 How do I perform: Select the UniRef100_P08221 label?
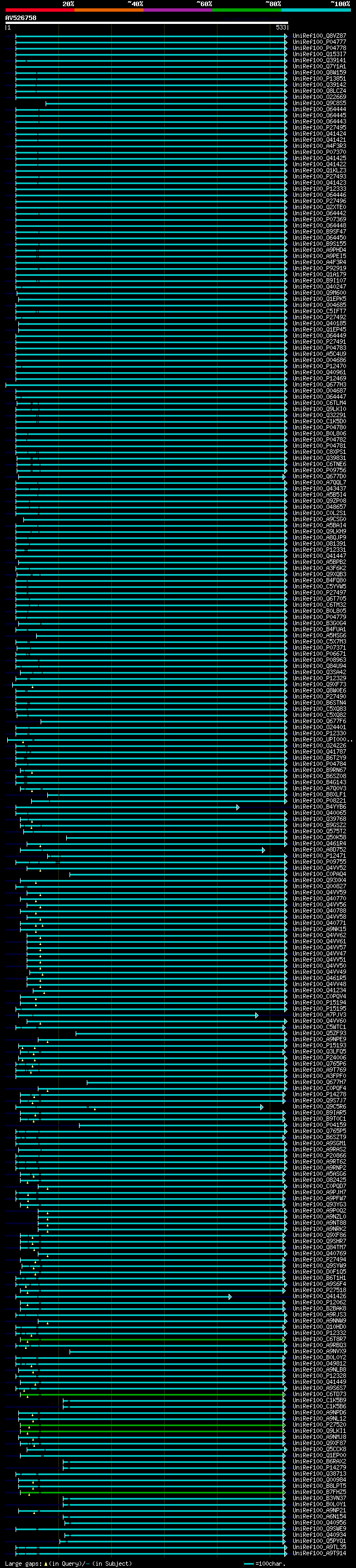coord(319,801)
